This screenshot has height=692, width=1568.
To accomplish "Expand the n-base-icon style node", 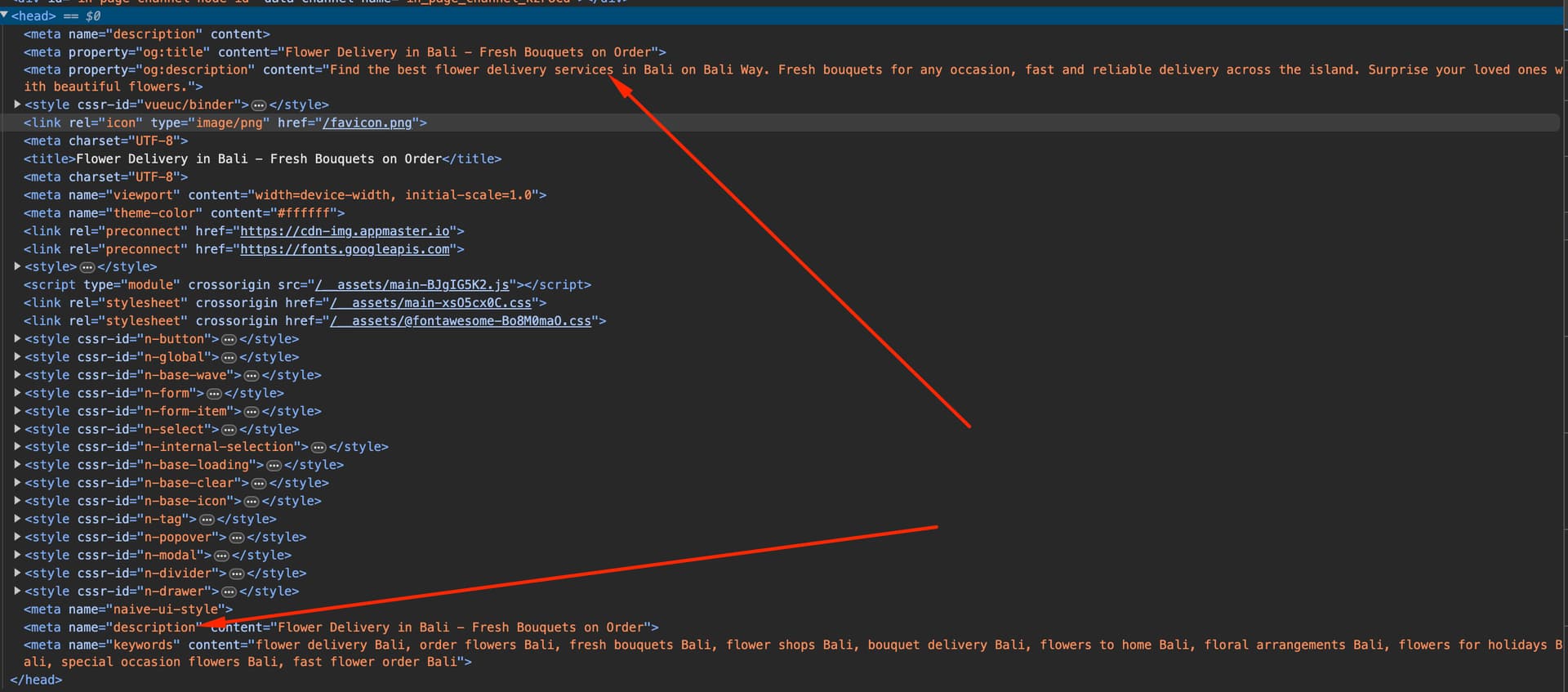I will 17,500.
